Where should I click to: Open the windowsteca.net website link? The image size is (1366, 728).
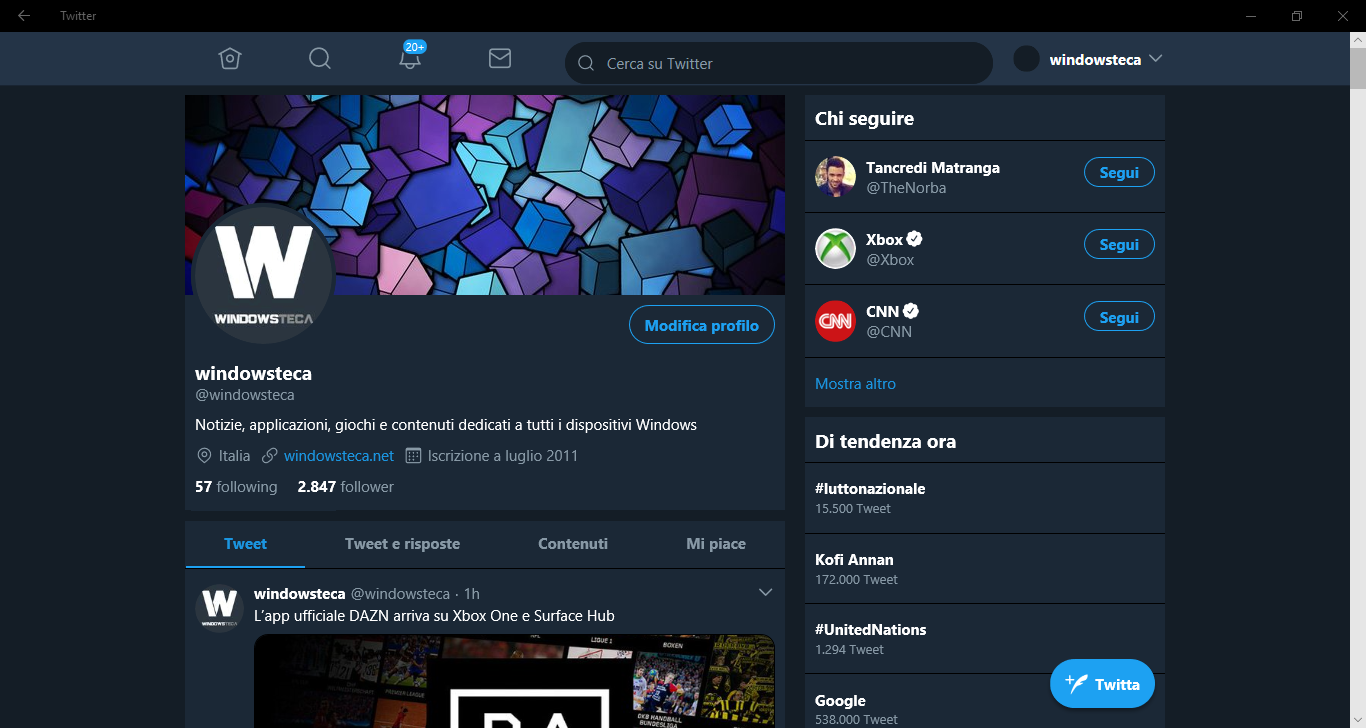point(339,456)
